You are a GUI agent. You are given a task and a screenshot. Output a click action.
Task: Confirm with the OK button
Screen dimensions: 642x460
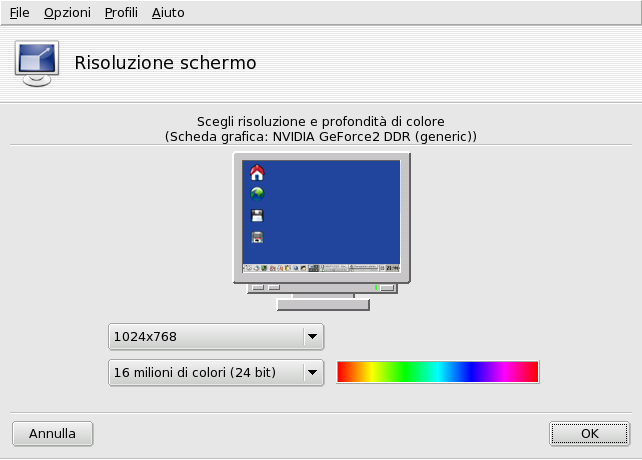coord(589,434)
